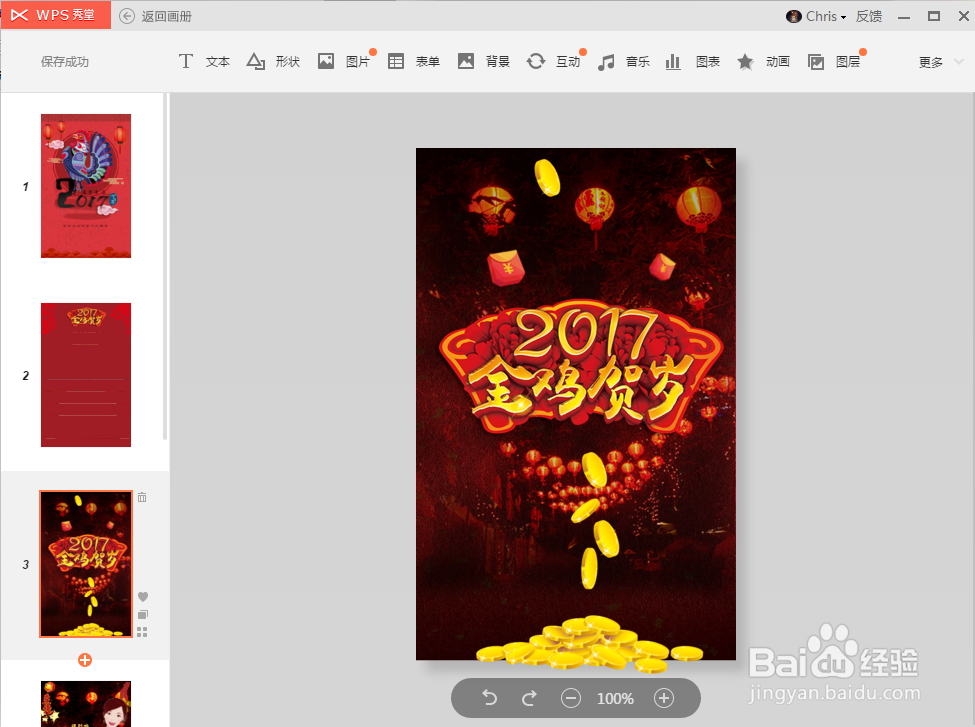Open the 反馈 feedback link
Image resolution: width=975 pixels, height=727 pixels.
869,16
